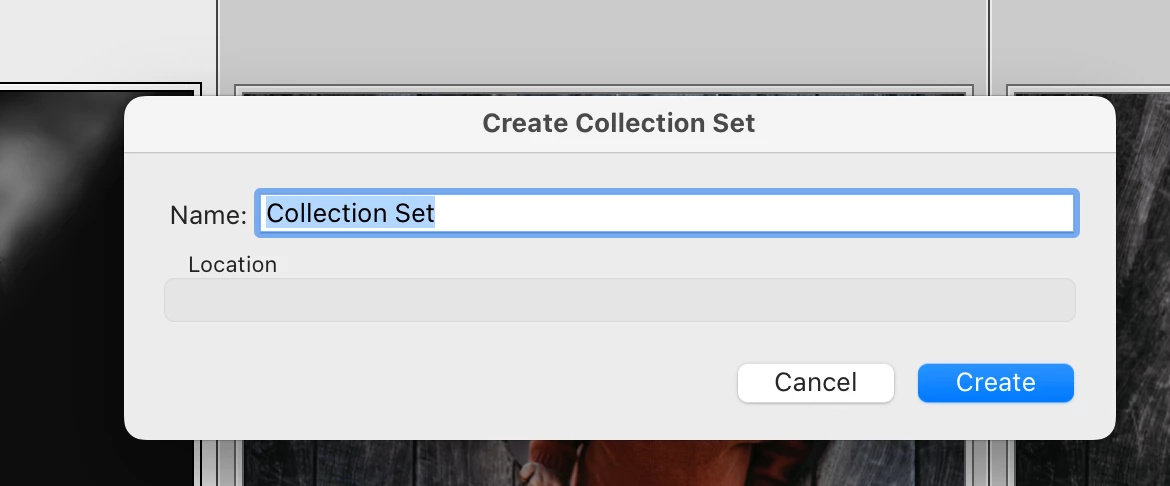1170x486 pixels.
Task: Click divider between center and right cells
Action: 989,40
